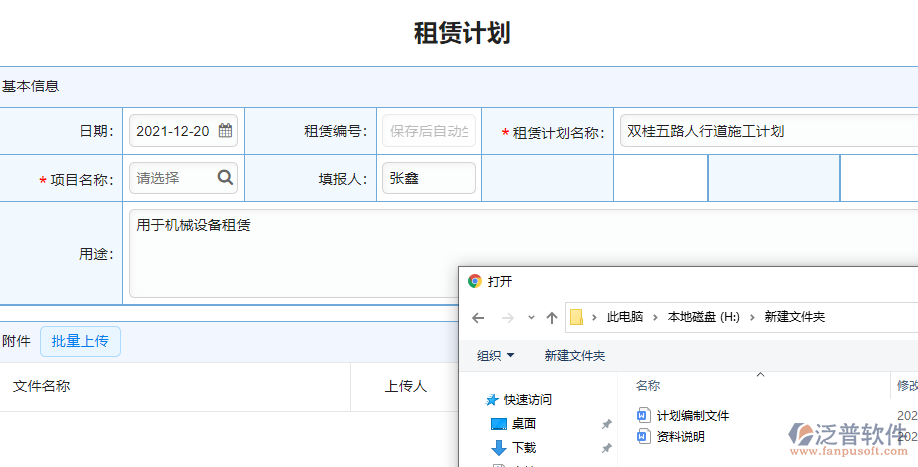Expand the recent locations dropdown arrow
The width and height of the screenshot is (918, 467).
(531, 318)
